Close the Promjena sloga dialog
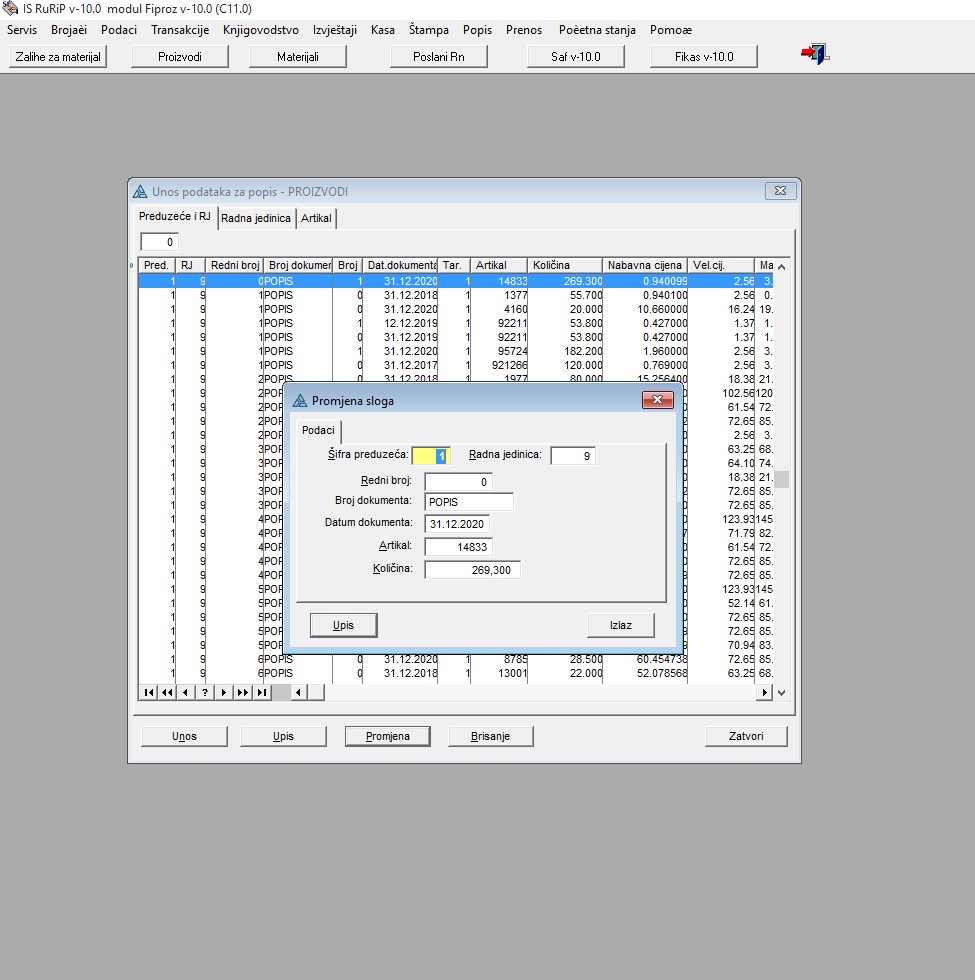 [x=657, y=400]
